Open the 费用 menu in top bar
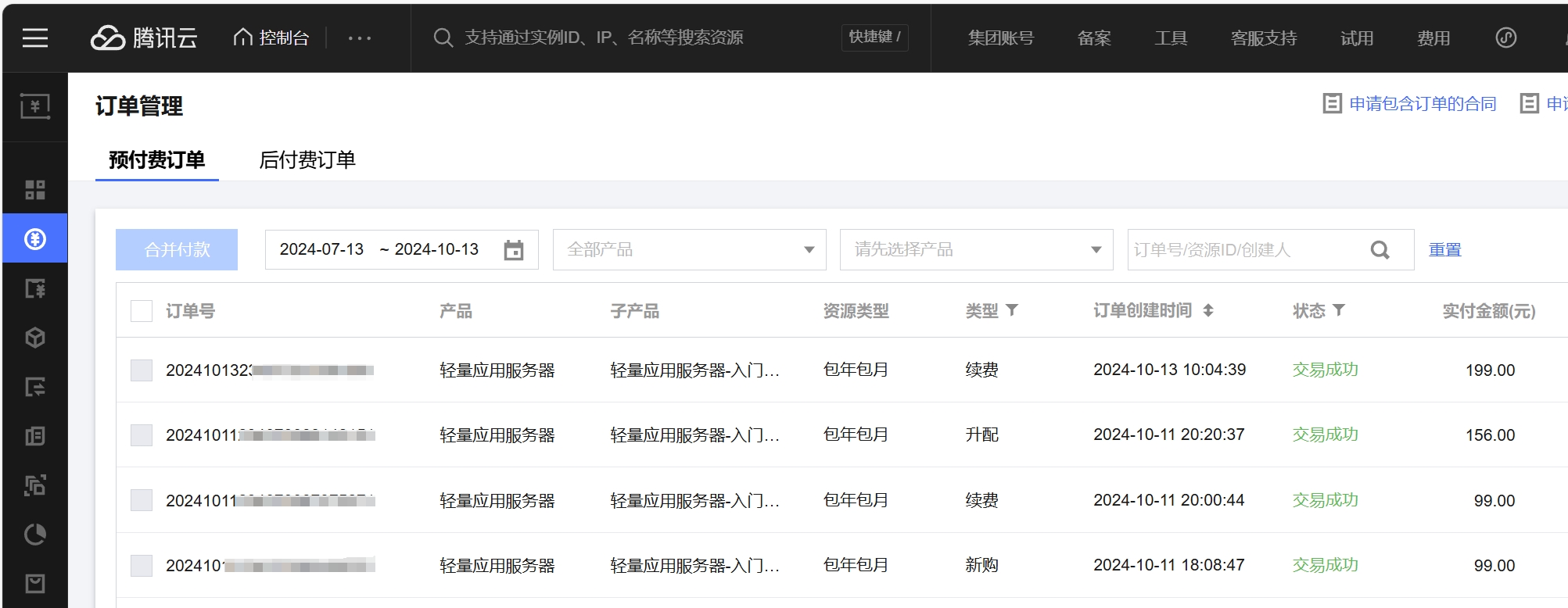1568x608 pixels. tap(1433, 38)
